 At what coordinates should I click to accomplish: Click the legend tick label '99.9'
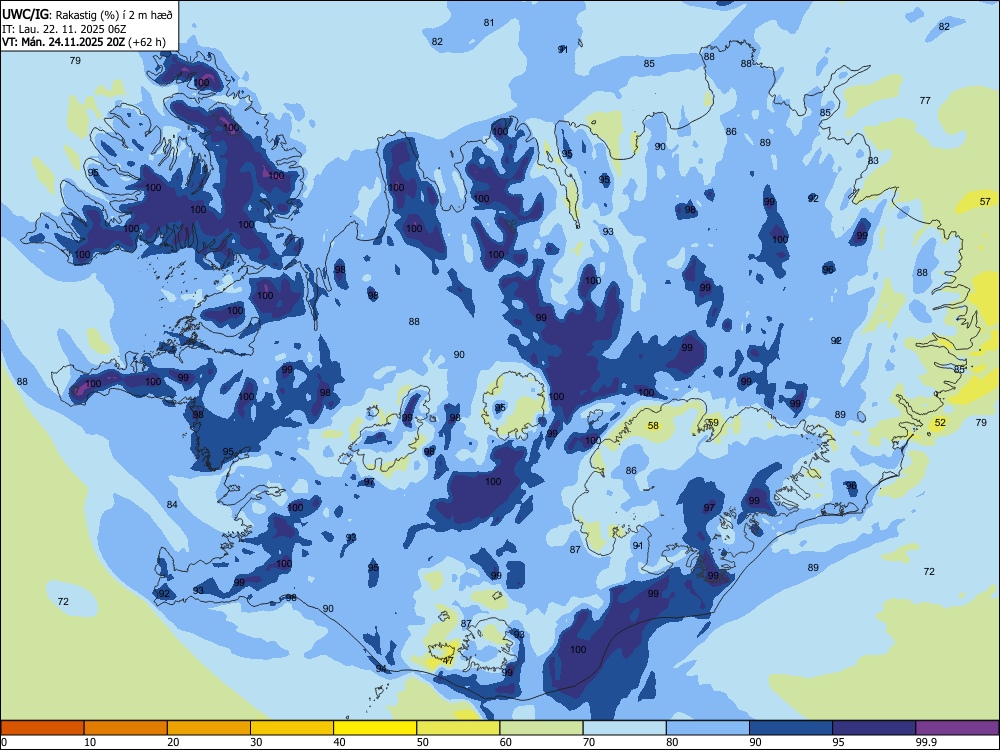926,742
